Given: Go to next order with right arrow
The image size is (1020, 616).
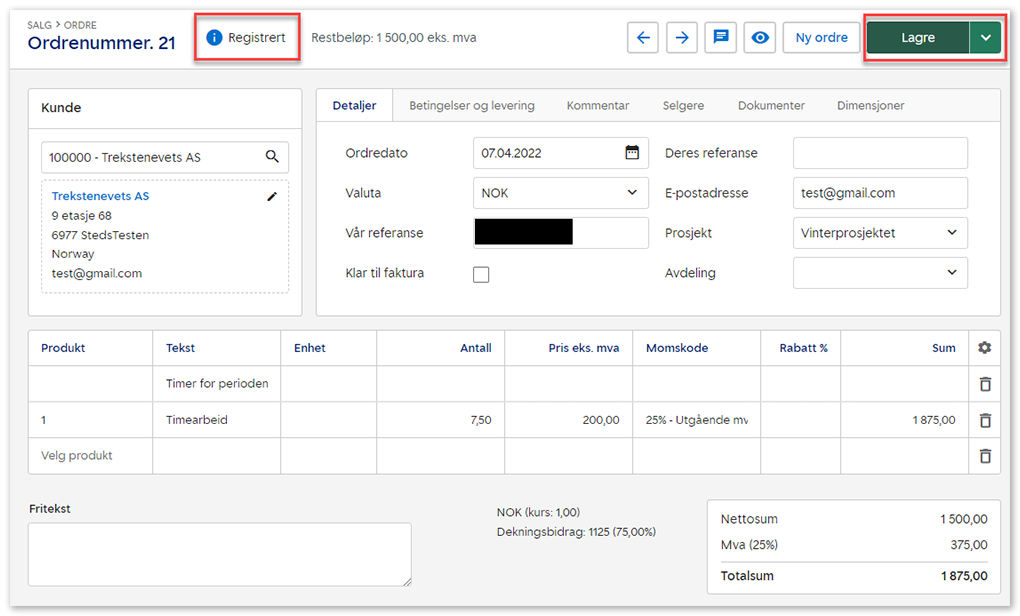Looking at the screenshot, I should click(x=682, y=38).
